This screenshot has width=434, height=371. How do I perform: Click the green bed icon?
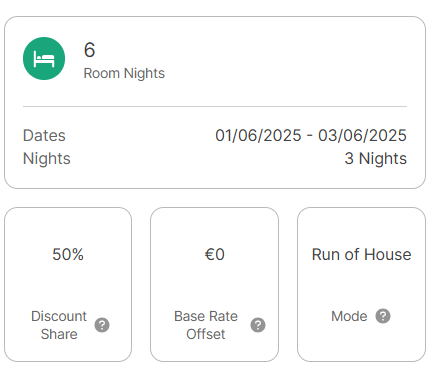tap(44, 59)
